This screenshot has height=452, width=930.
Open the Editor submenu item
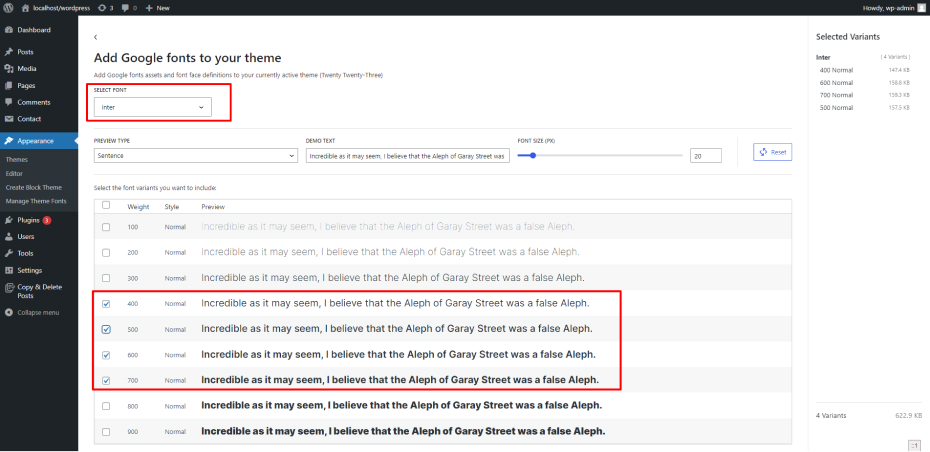(14, 173)
